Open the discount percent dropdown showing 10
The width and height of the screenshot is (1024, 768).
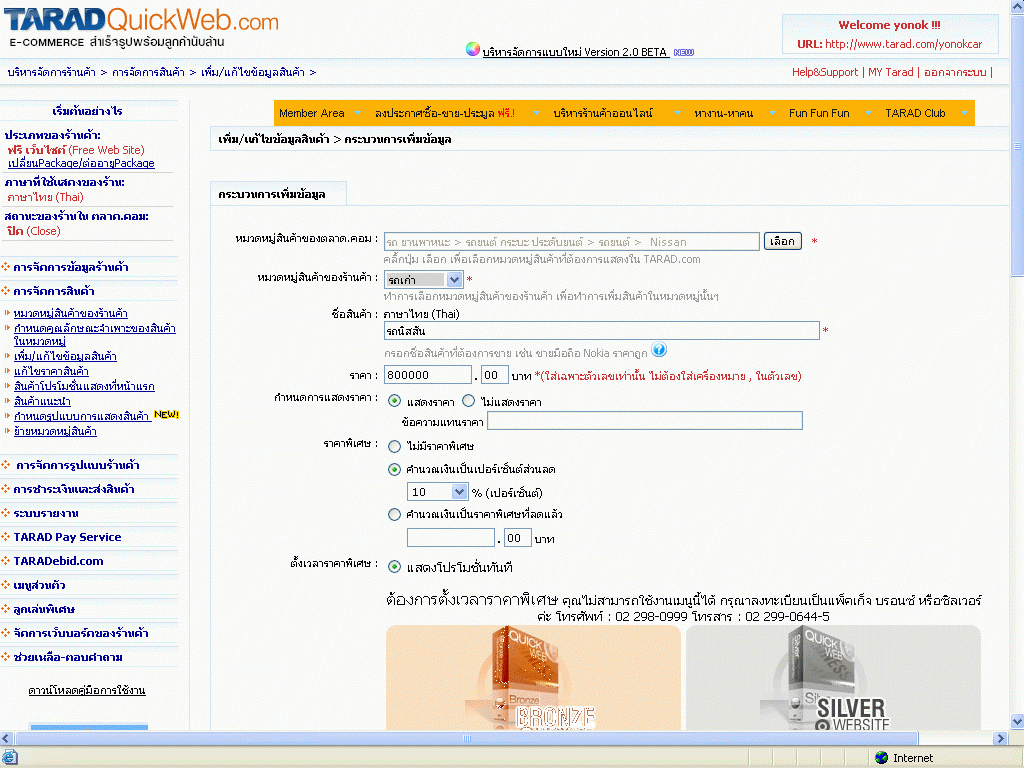pyautogui.click(x=438, y=492)
